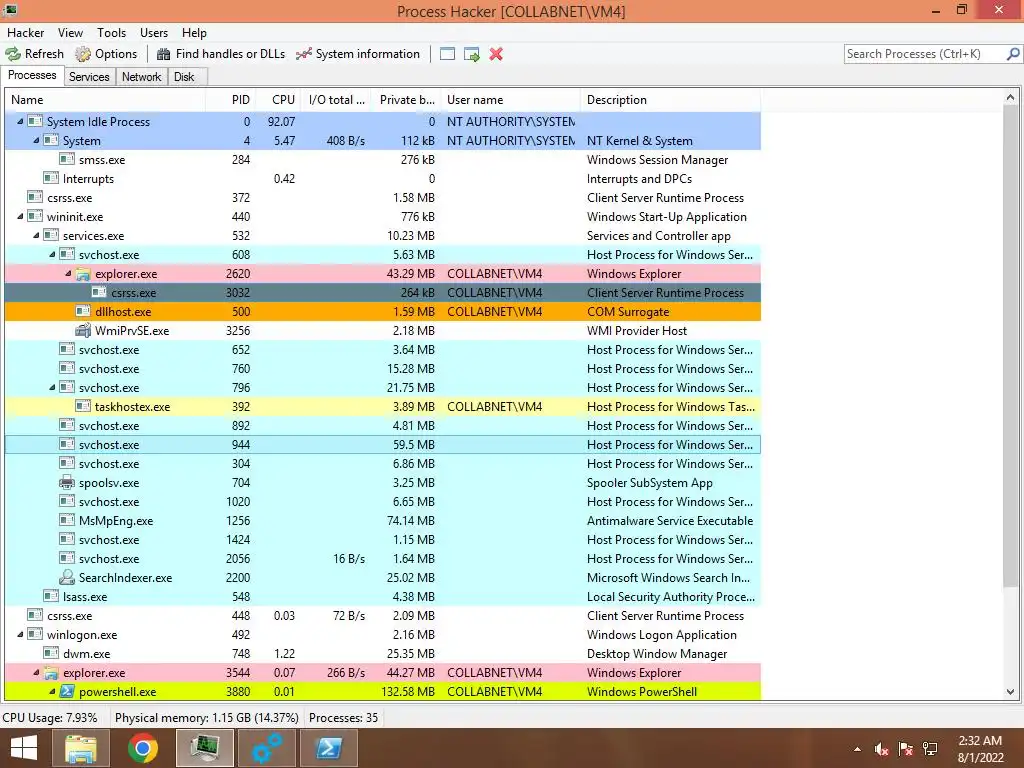Click the scrollbar down arrow
This screenshot has width=1024, height=768.
1010,692
